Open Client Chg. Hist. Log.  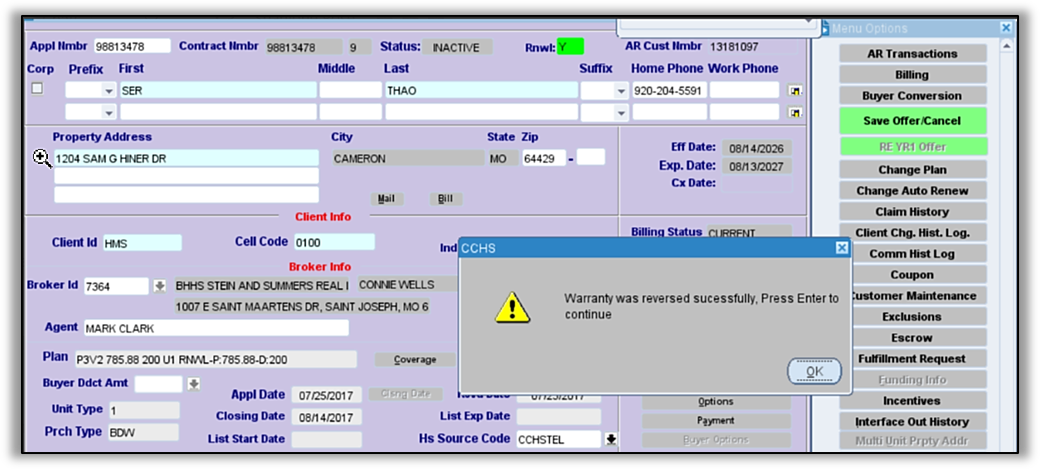click(912, 233)
